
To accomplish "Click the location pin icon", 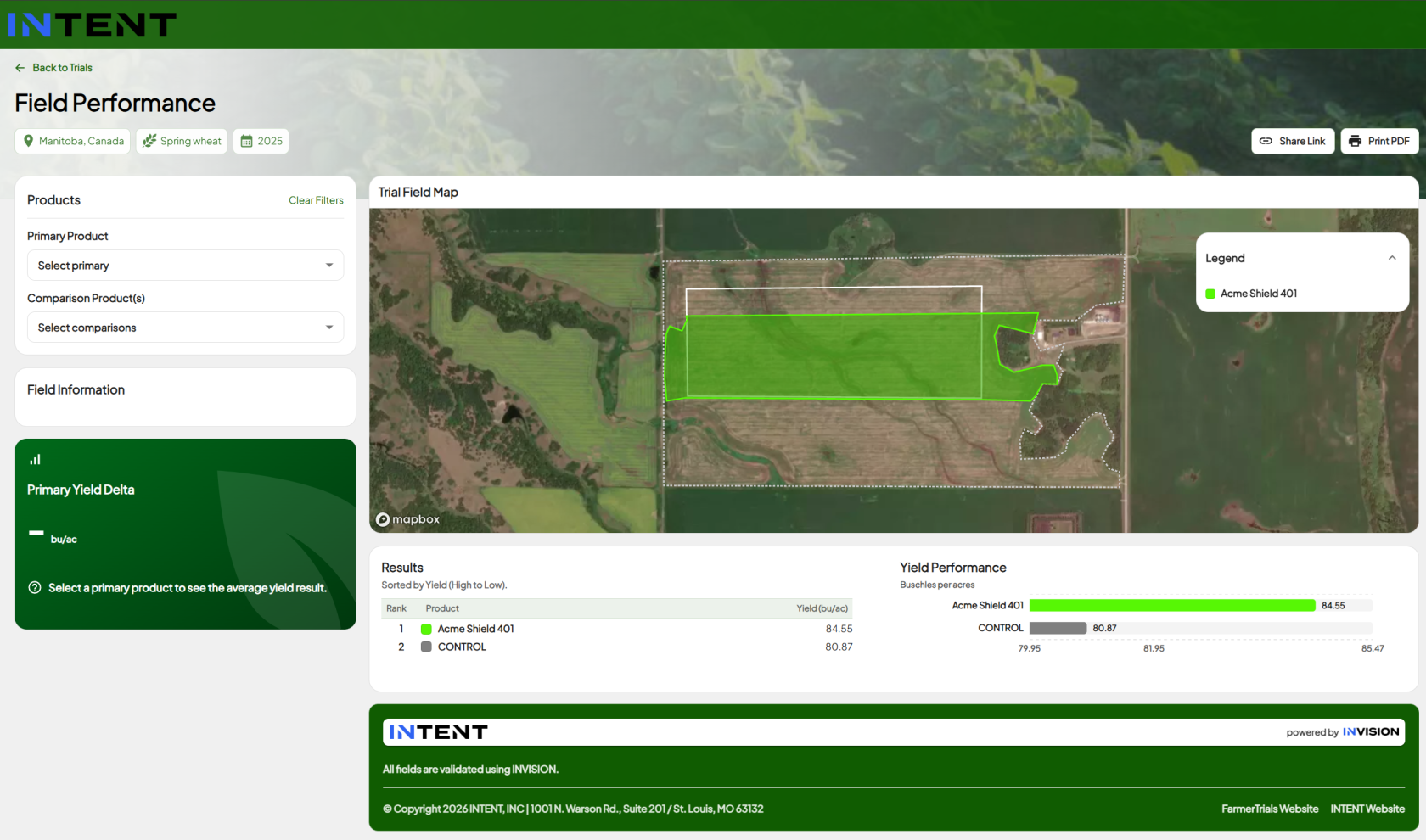I will tap(29, 141).
